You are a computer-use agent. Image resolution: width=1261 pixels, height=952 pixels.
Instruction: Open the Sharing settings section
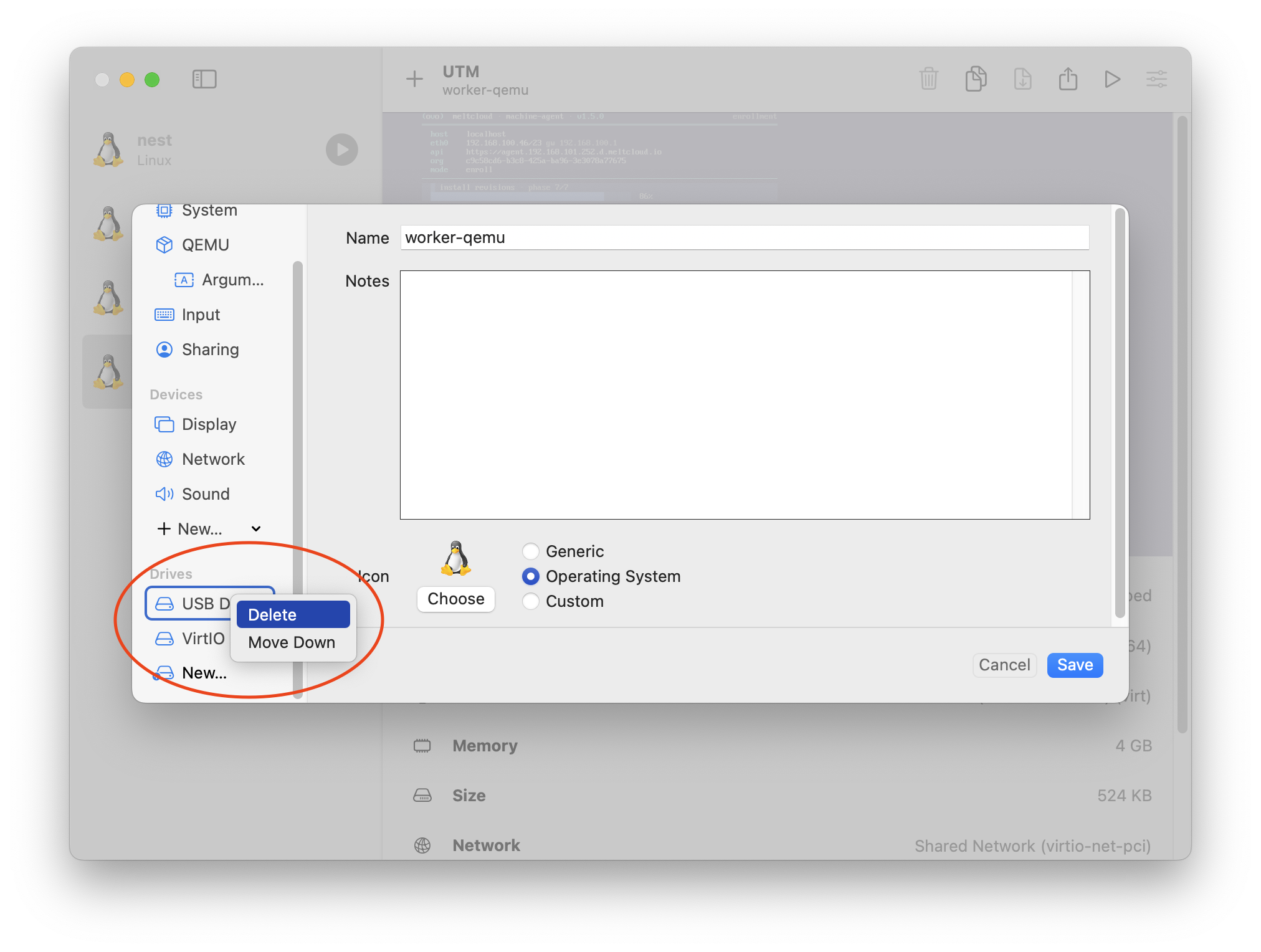click(x=210, y=350)
